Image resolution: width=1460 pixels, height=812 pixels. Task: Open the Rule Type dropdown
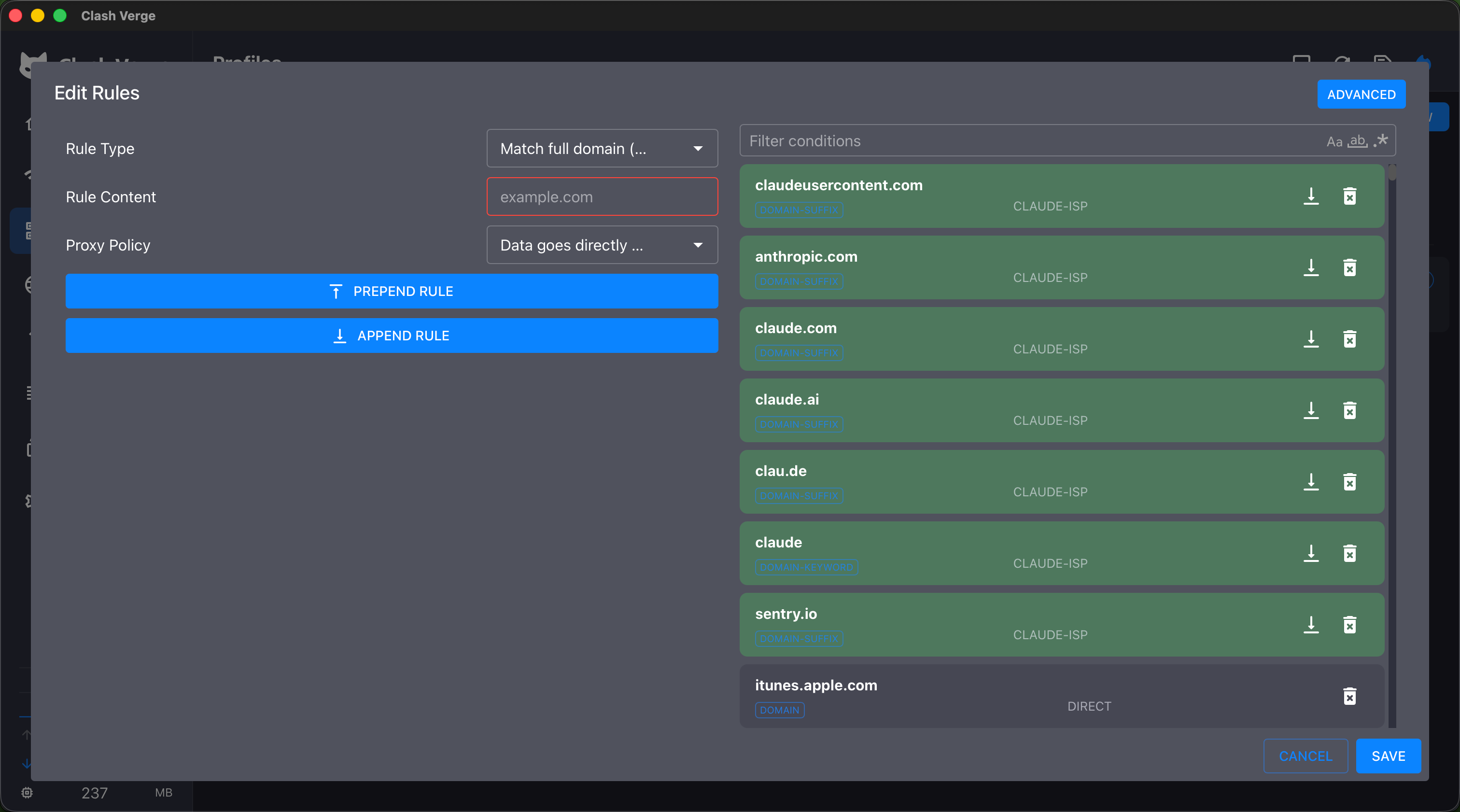[602, 149]
